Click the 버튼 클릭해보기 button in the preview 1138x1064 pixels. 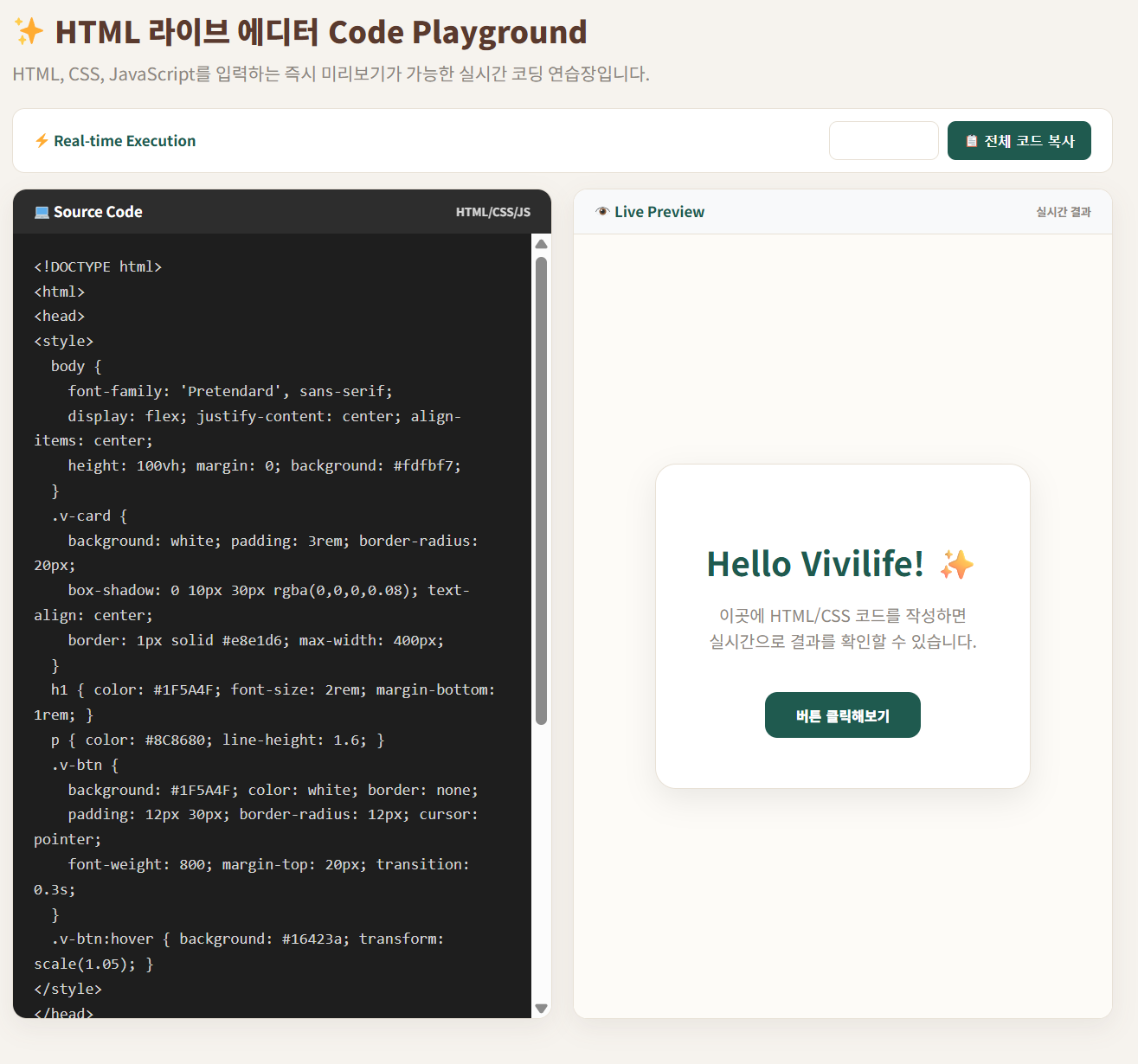coord(843,715)
